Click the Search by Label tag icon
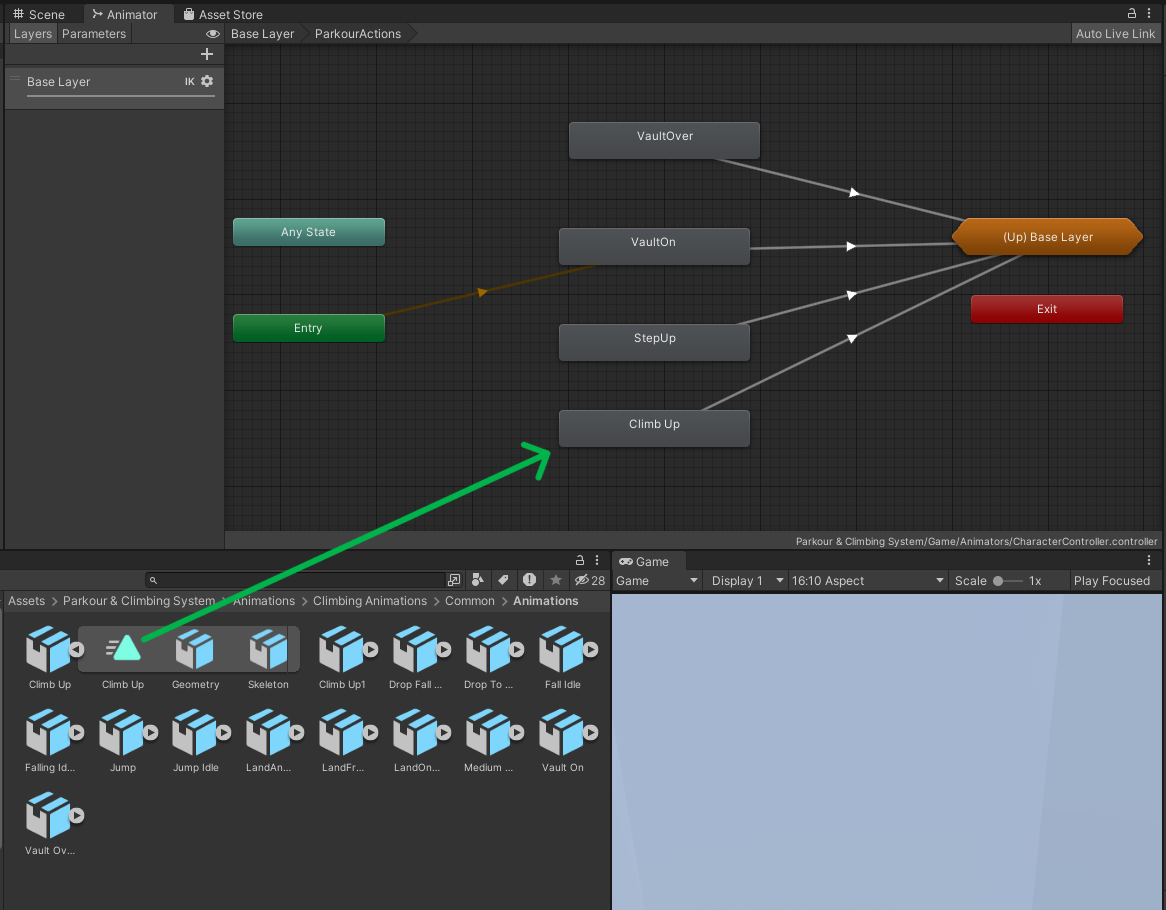1166x910 pixels. (503, 580)
